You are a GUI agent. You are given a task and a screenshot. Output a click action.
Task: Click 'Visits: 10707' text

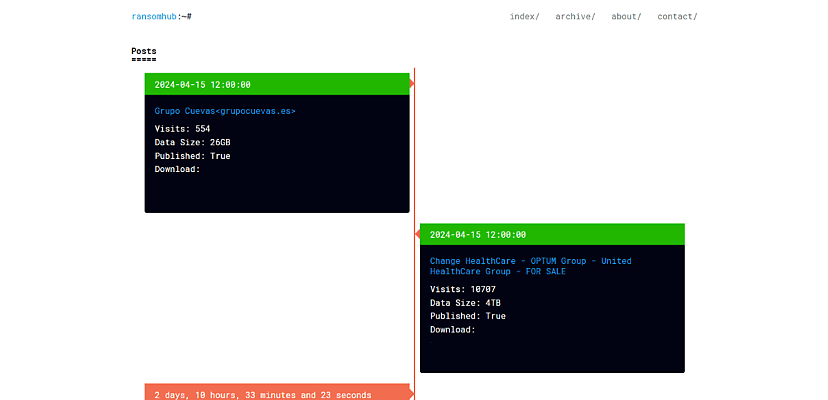pos(463,289)
